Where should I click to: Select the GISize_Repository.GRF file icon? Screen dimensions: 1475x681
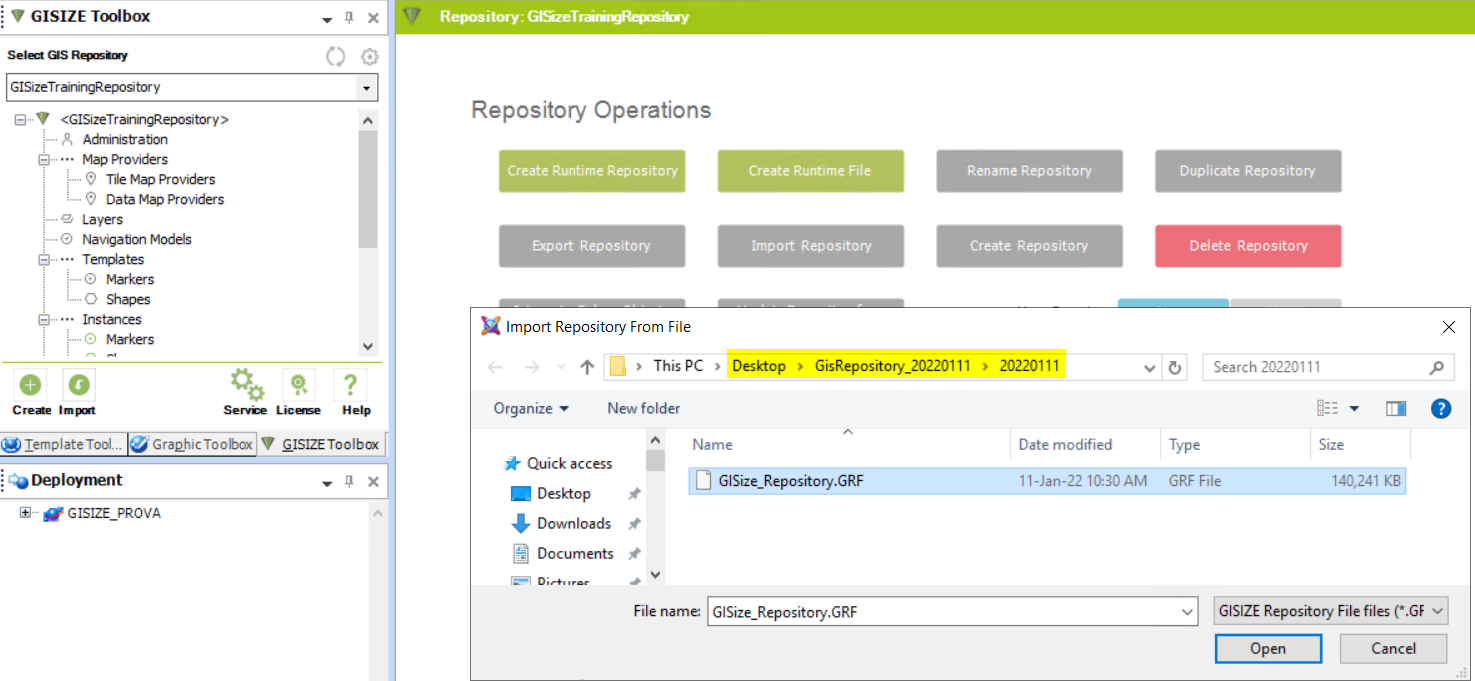(703, 481)
